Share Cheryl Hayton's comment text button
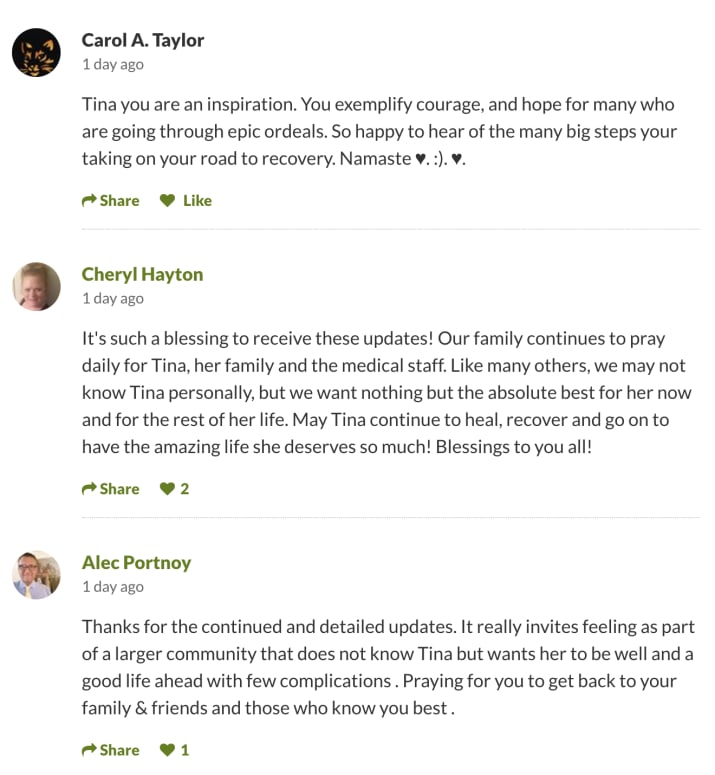This screenshot has height=775, width=715. pyautogui.click(x=119, y=489)
